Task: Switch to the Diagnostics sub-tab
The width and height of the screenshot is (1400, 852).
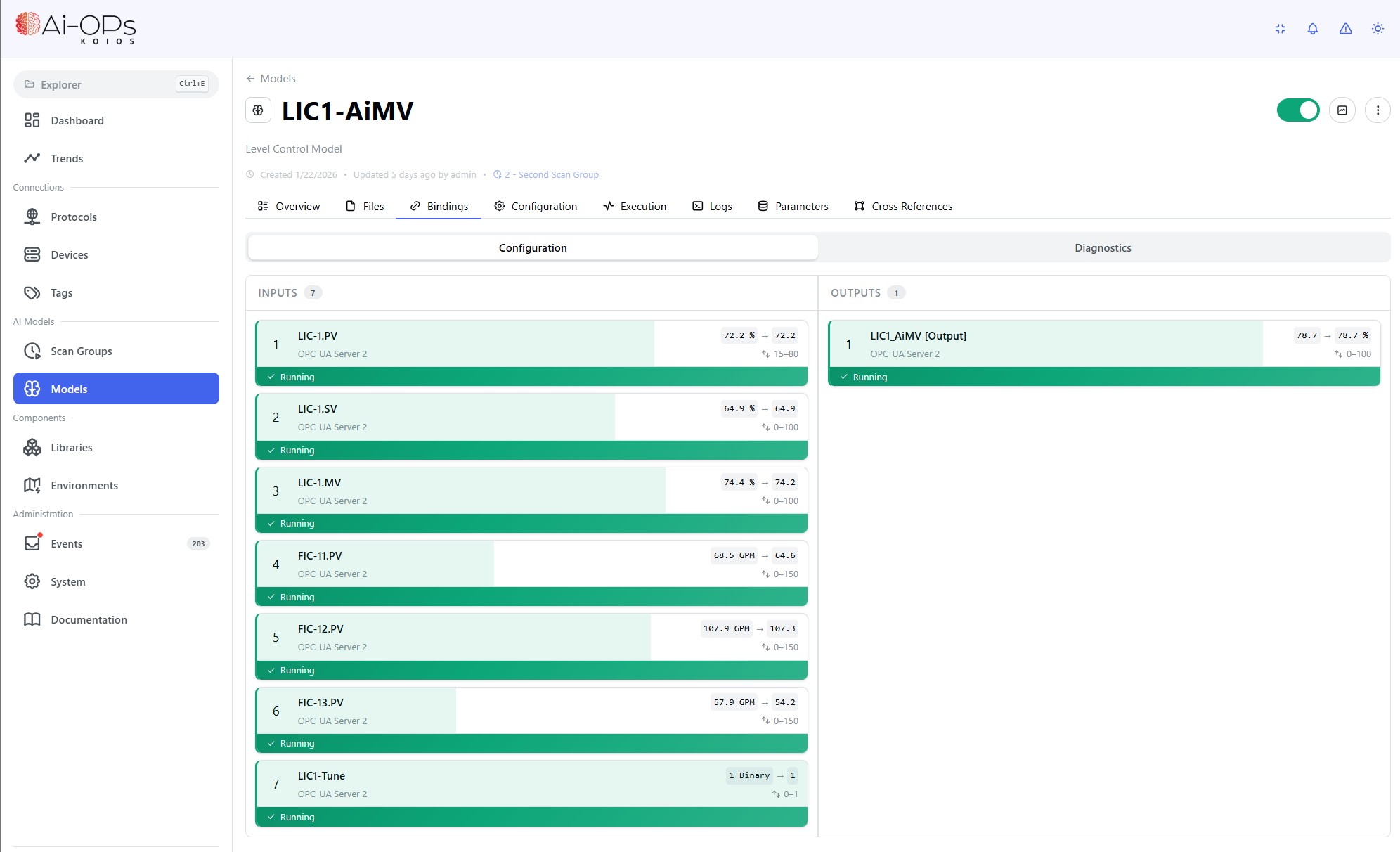Action: (1103, 247)
